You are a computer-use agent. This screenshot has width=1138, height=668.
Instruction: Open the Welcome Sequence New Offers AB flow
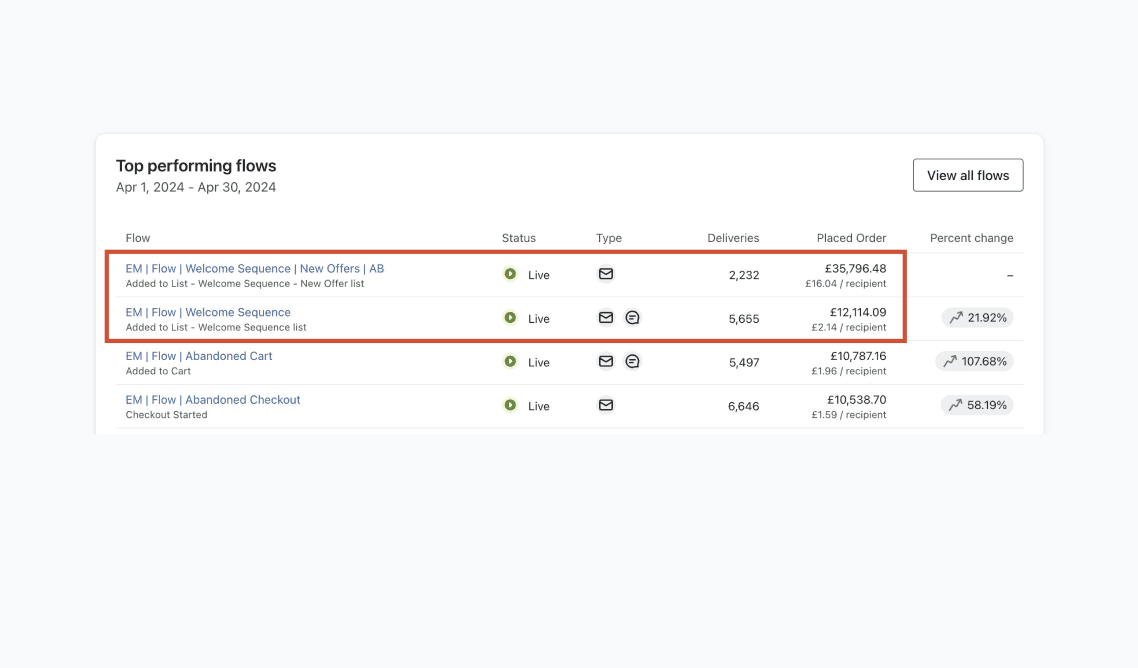[x=254, y=268]
